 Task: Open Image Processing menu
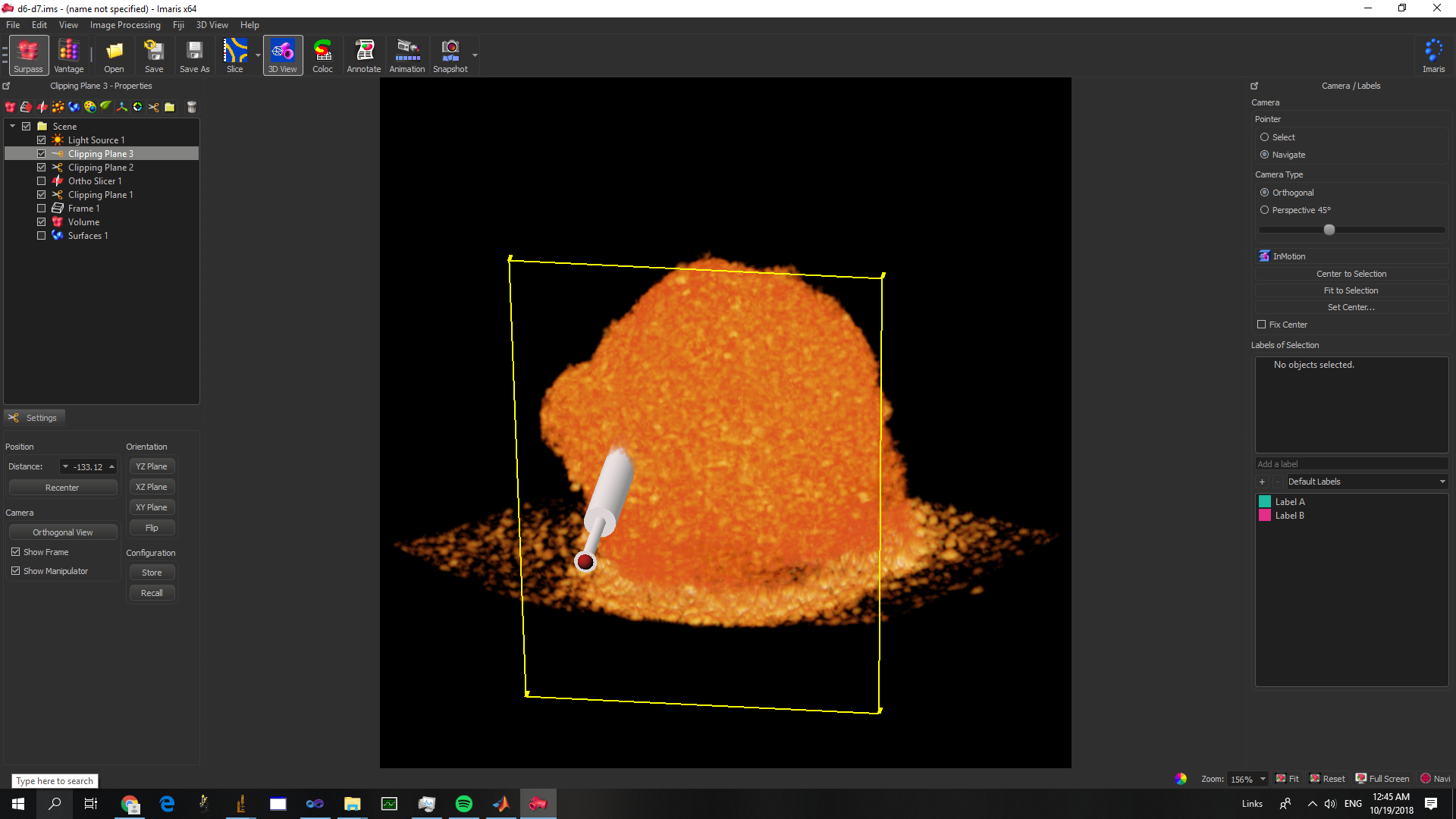pos(125,25)
